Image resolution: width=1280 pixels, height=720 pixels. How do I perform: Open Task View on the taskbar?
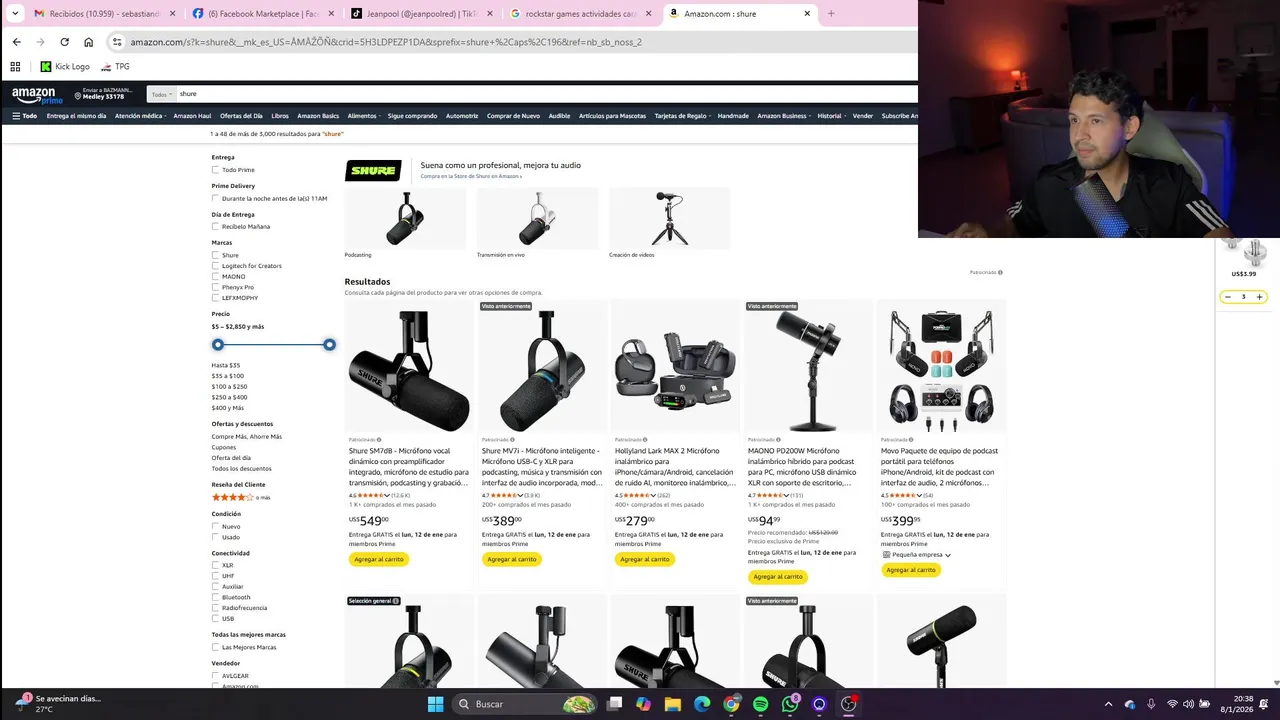tap(615, 704)
